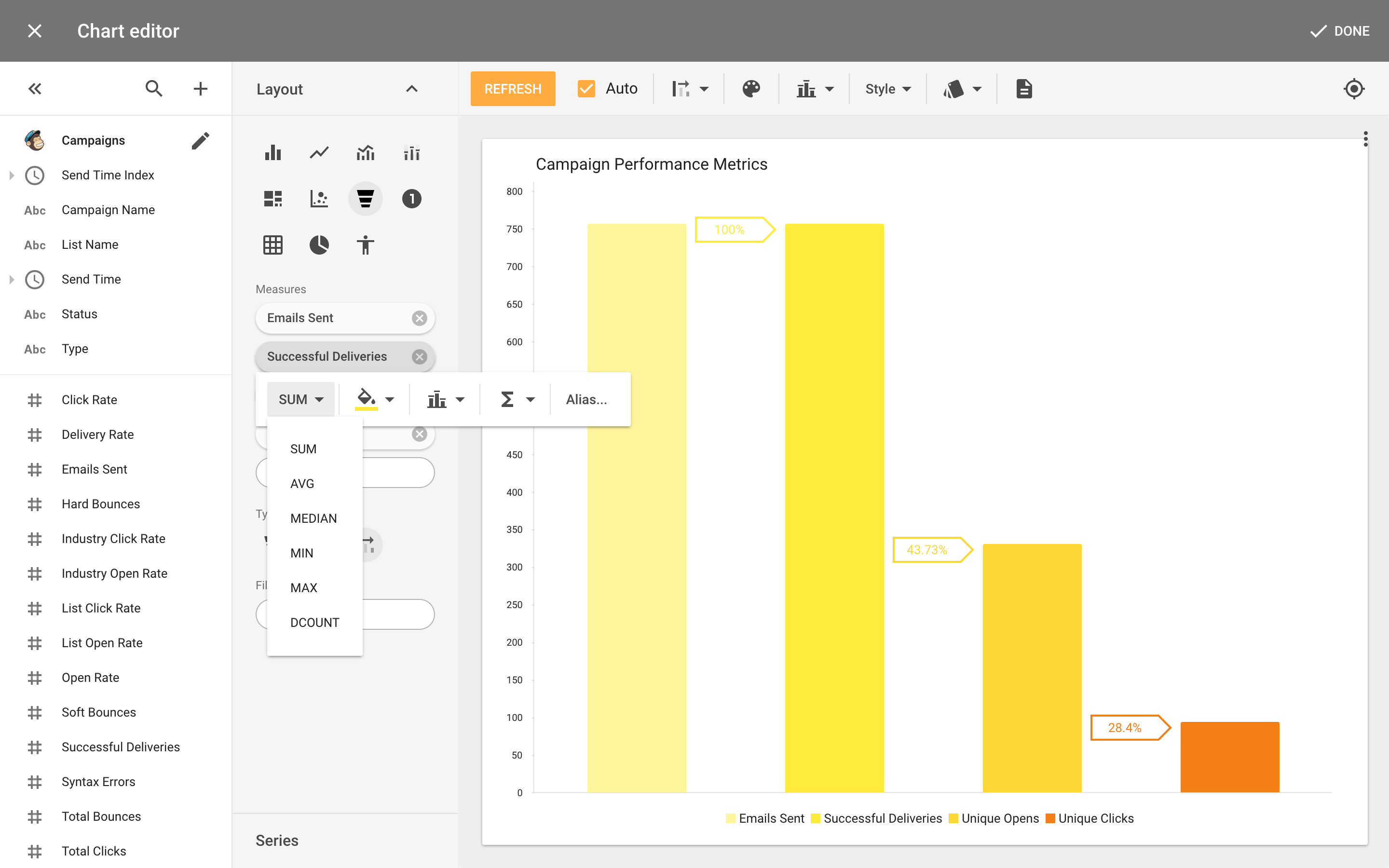Open the field search magnifier
1389x868 pixels.
[x=153, y=88]
